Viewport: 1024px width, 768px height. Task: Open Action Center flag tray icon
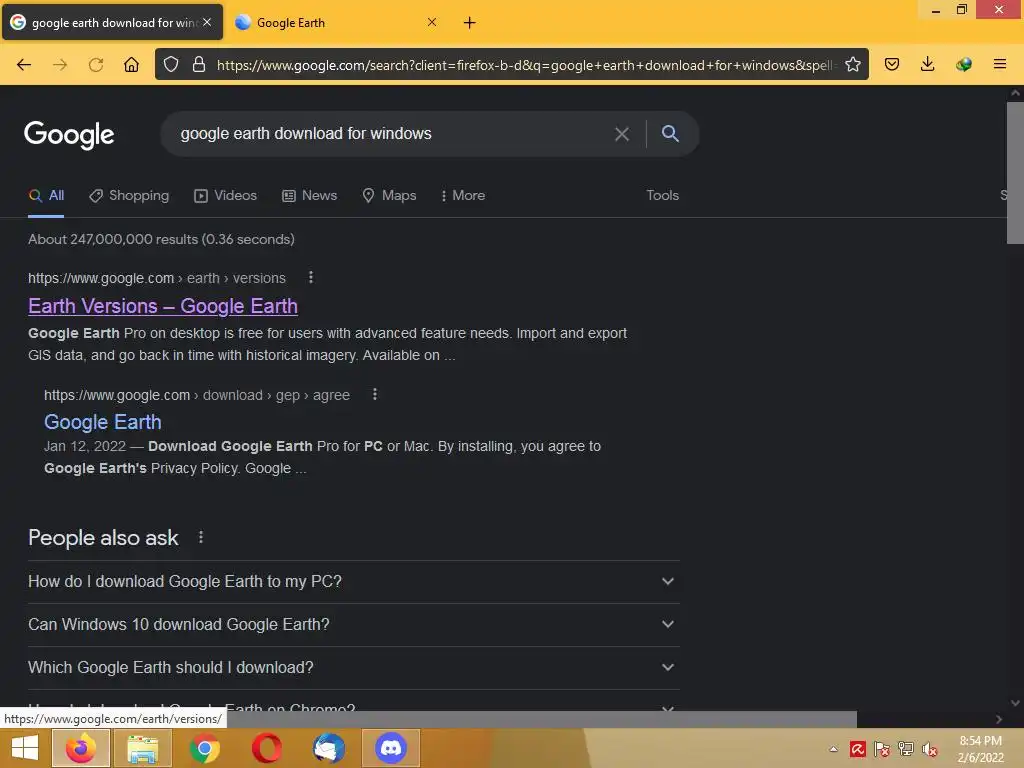882,749
